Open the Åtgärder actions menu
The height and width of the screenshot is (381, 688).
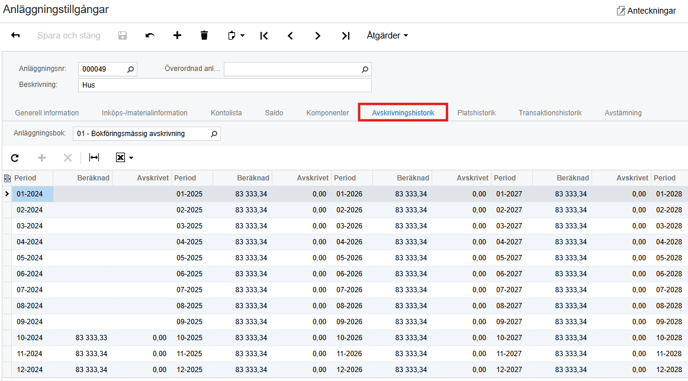pyautogui.click(x=387, y=36)
